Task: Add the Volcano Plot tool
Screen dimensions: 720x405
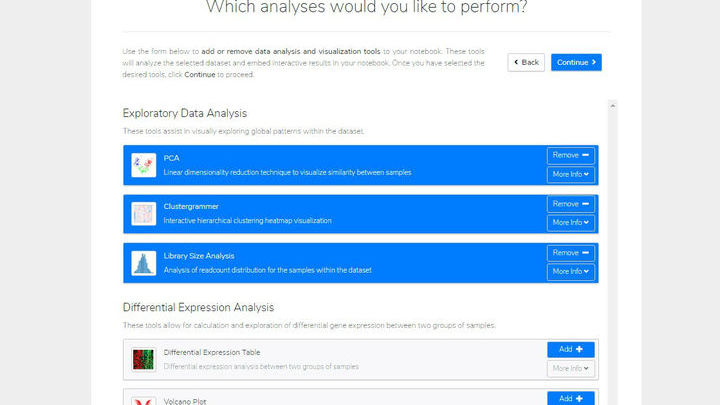Action: 571,398
